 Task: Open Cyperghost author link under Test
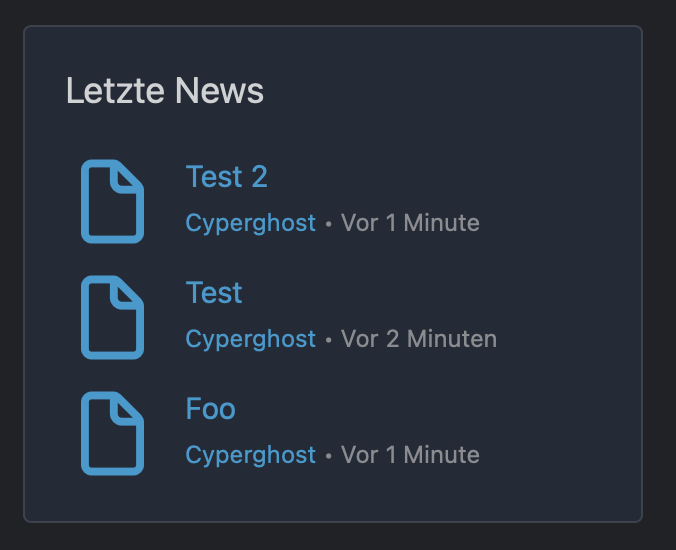[250, 339]
